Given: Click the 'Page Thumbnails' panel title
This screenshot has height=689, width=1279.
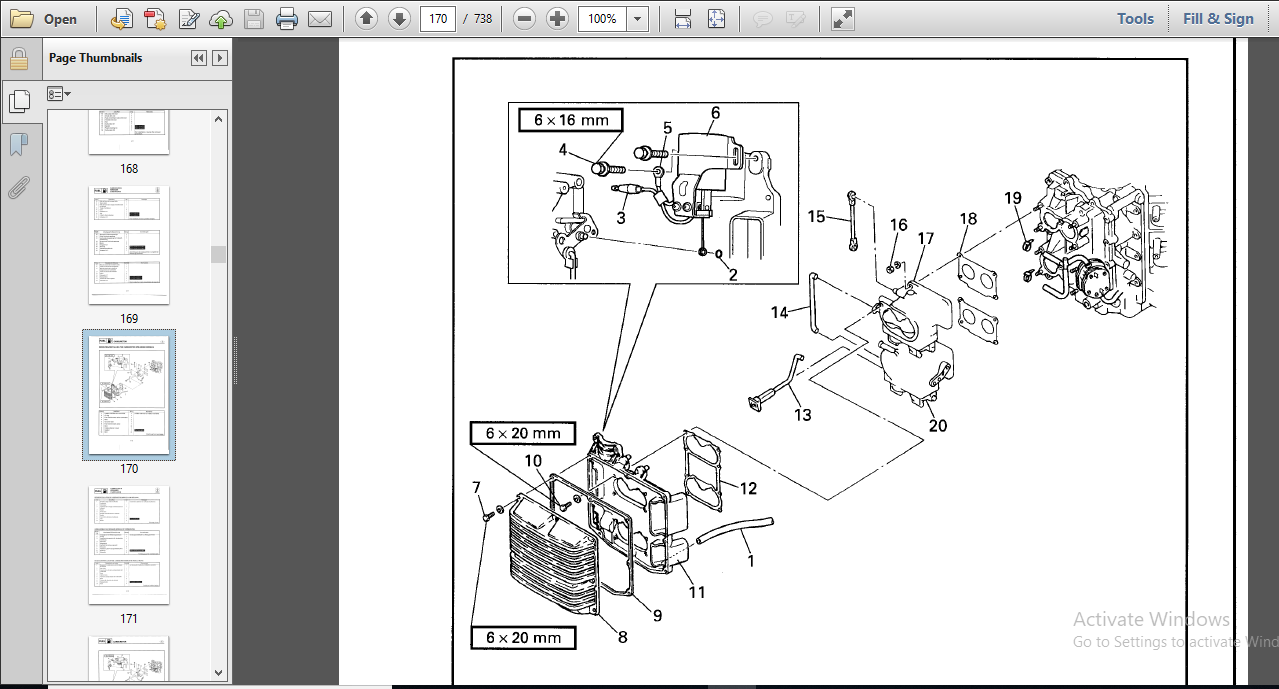Looking at the screenshot, I should 96,58.
